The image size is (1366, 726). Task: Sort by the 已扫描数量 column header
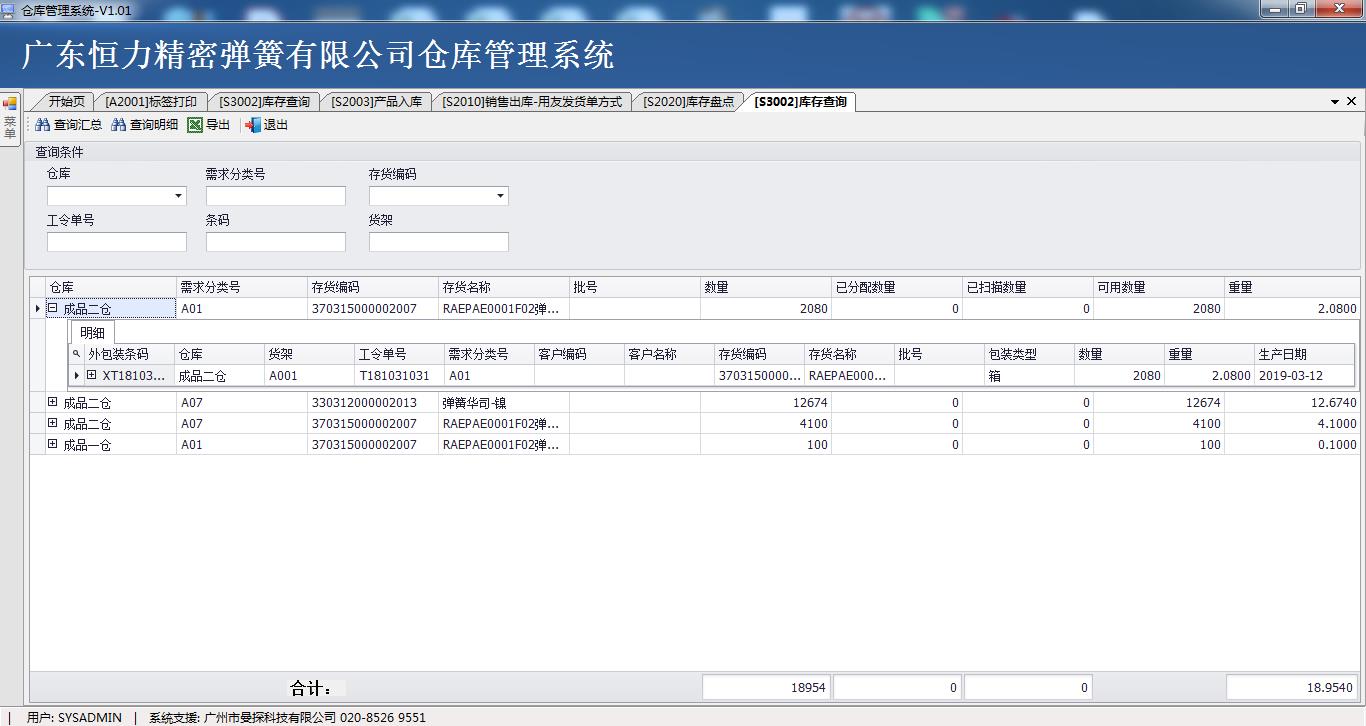(1028, 287)
